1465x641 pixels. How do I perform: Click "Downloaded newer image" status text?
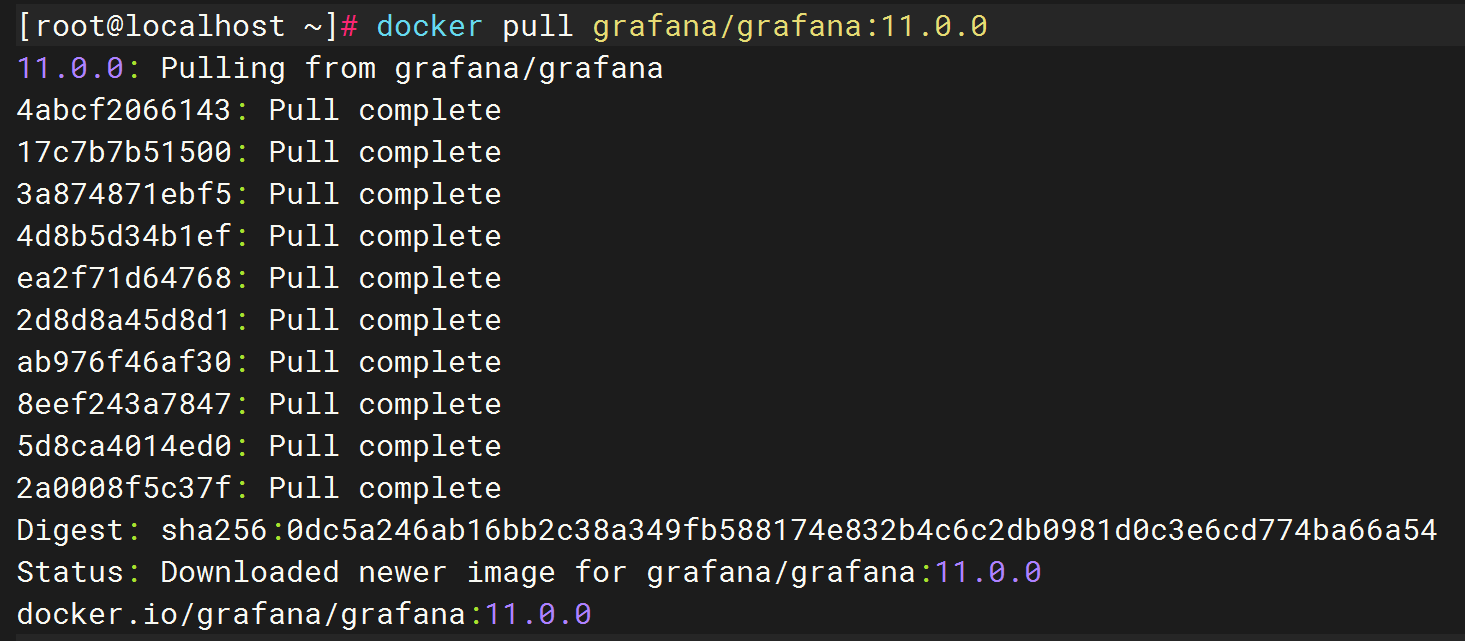pos(357,572)
